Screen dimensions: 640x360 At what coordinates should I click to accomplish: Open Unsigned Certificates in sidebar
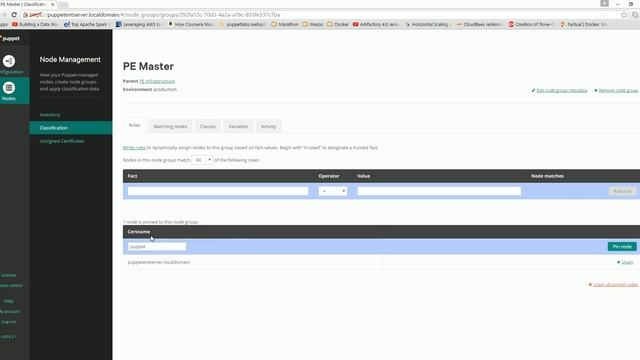click(x=62, y=141)
